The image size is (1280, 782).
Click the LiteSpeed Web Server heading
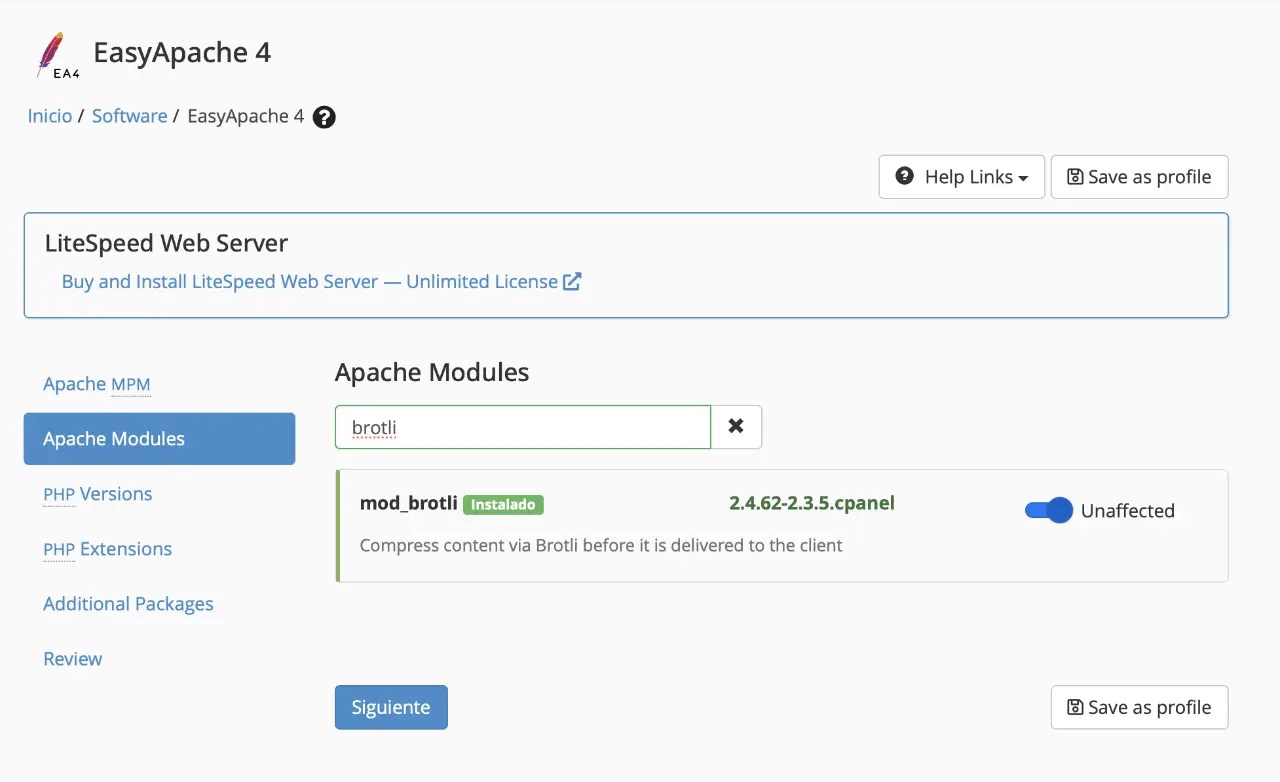[166, 243]
